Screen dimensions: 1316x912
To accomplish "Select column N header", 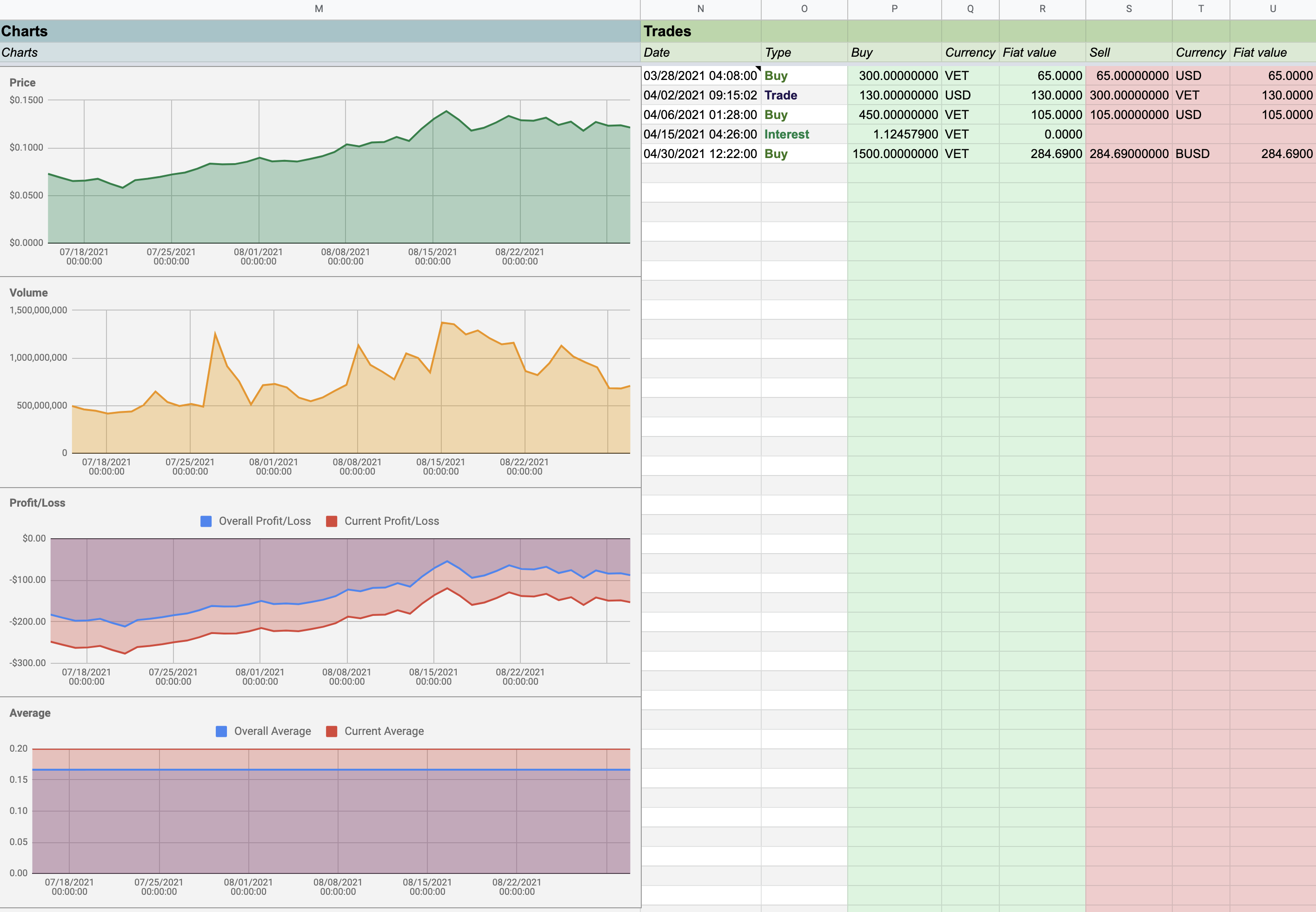I will (700, 8).
